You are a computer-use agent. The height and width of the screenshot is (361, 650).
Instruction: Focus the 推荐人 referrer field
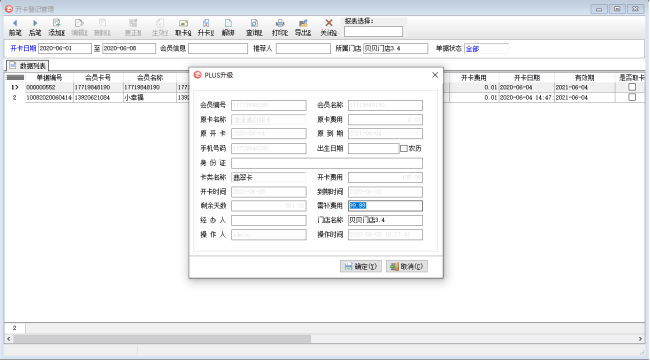pyautogui.click(x=303, y=48)
